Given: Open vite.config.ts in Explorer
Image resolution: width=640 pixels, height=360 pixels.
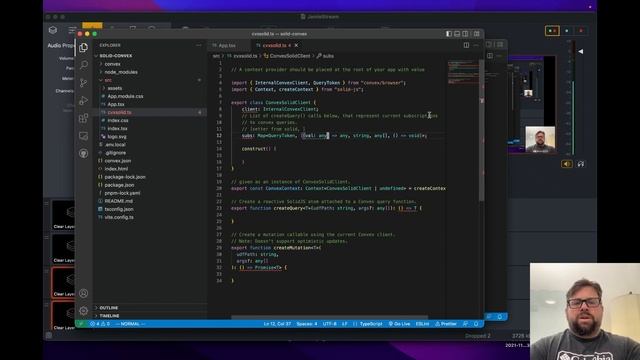Looking at the screenshot, I should pos(119,217).
